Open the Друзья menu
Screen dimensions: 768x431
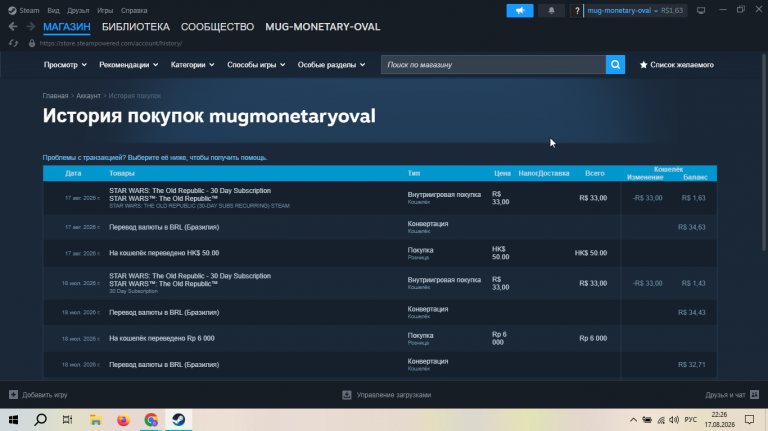[78, 10]
